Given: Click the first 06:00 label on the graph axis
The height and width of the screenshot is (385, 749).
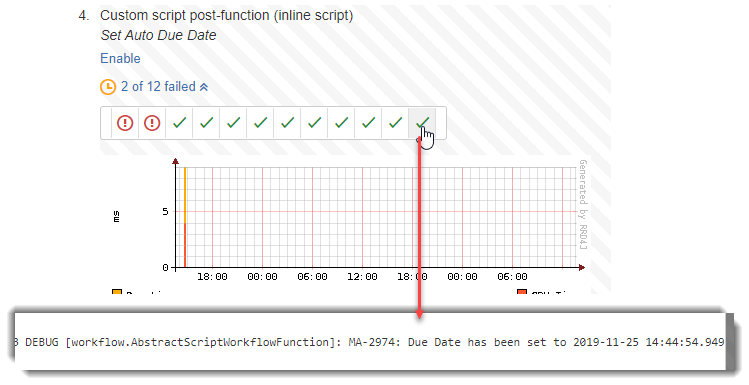Looking at the screenshot, I should coord(312,277).
